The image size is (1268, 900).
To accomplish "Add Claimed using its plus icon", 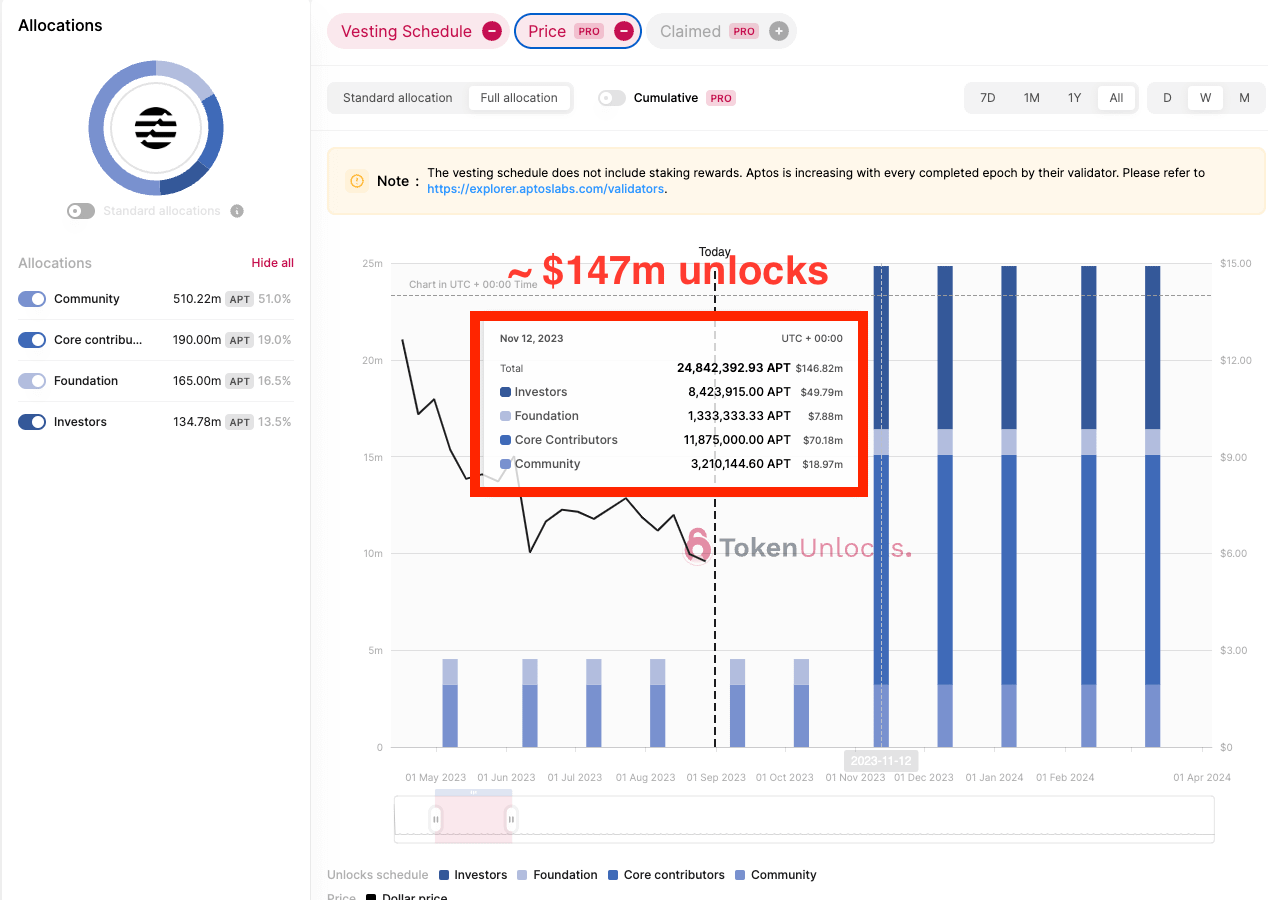I will [x=779, y=31].
